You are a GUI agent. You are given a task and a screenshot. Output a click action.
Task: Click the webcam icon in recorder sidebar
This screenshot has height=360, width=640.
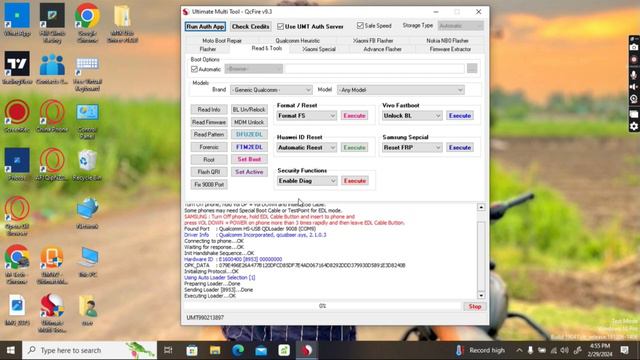pyautogui.click(x=633, y=99)
